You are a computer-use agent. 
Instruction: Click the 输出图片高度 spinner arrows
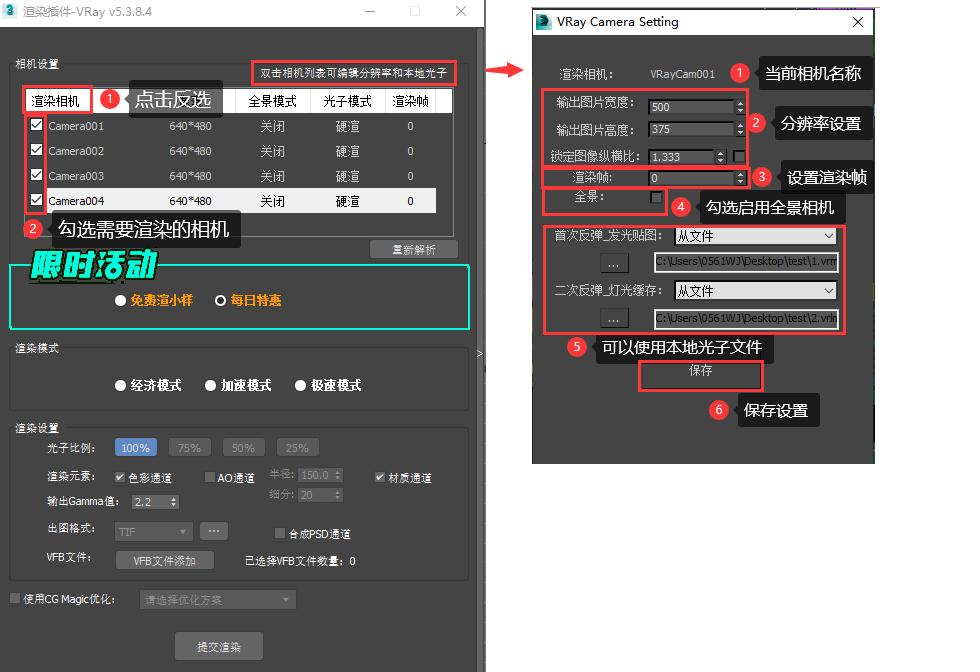[x=740, y=129]
